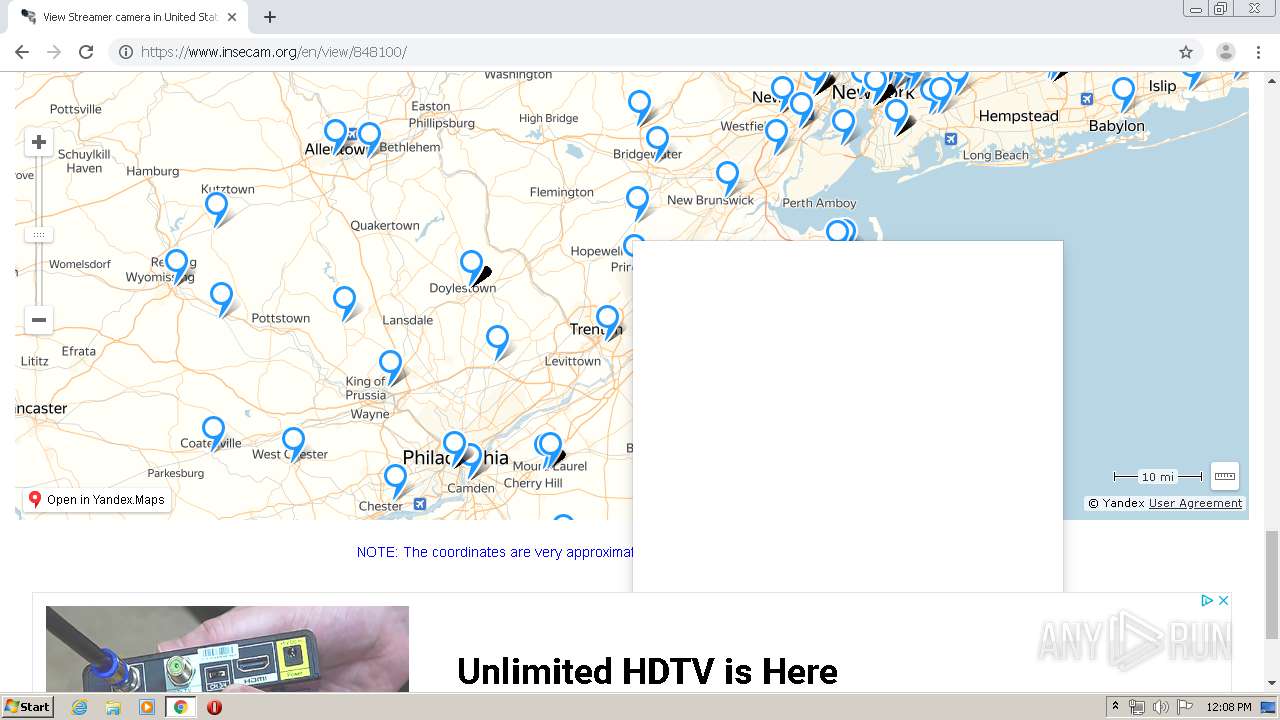Select the camera pin at Chester
The width and height of the screenshot is (1280, 720).
coord(396,479)
